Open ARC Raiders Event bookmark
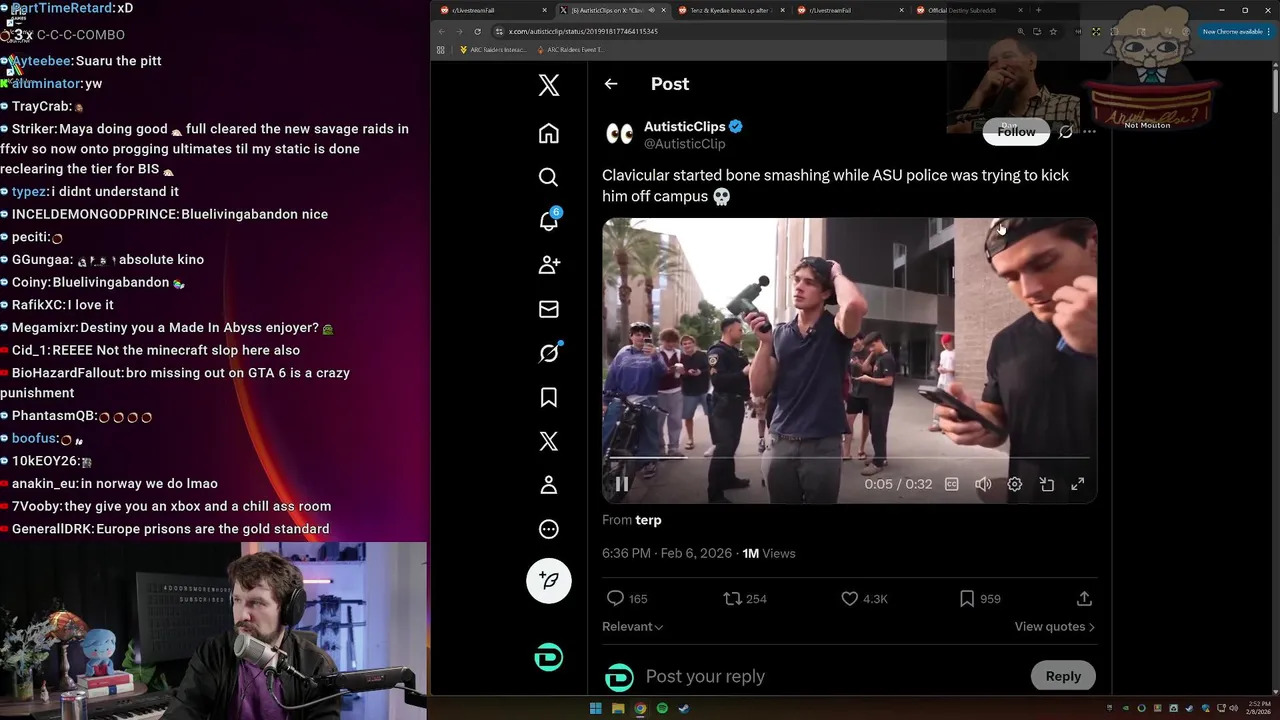This screenshot has height=720, width=1280. point(571,50)
